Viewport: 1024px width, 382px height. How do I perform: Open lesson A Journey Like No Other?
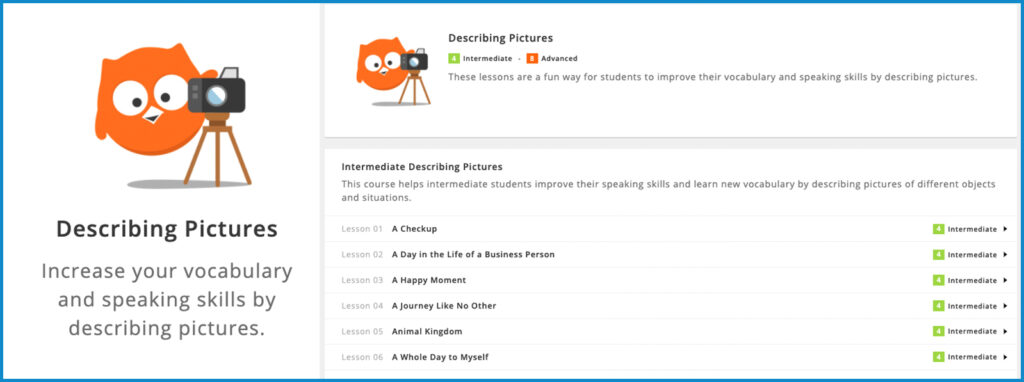444,306
